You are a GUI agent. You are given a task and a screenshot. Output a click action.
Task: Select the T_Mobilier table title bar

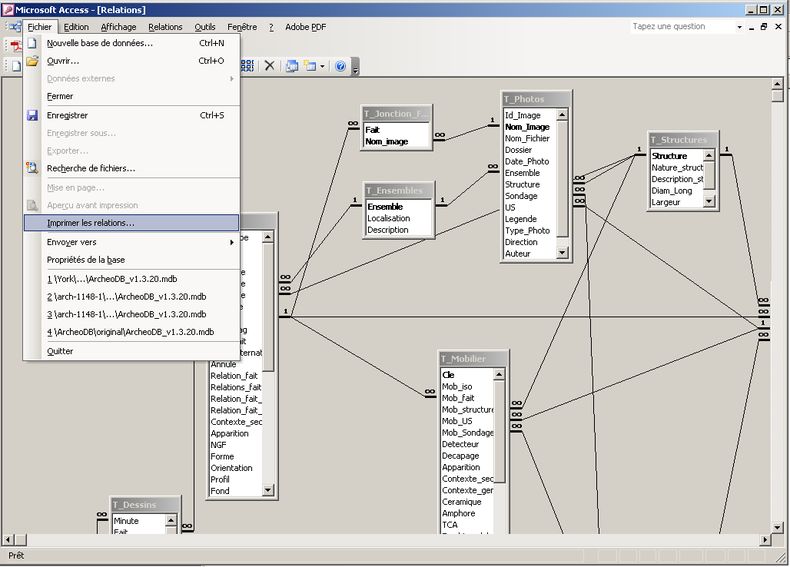tap(474, 359)
